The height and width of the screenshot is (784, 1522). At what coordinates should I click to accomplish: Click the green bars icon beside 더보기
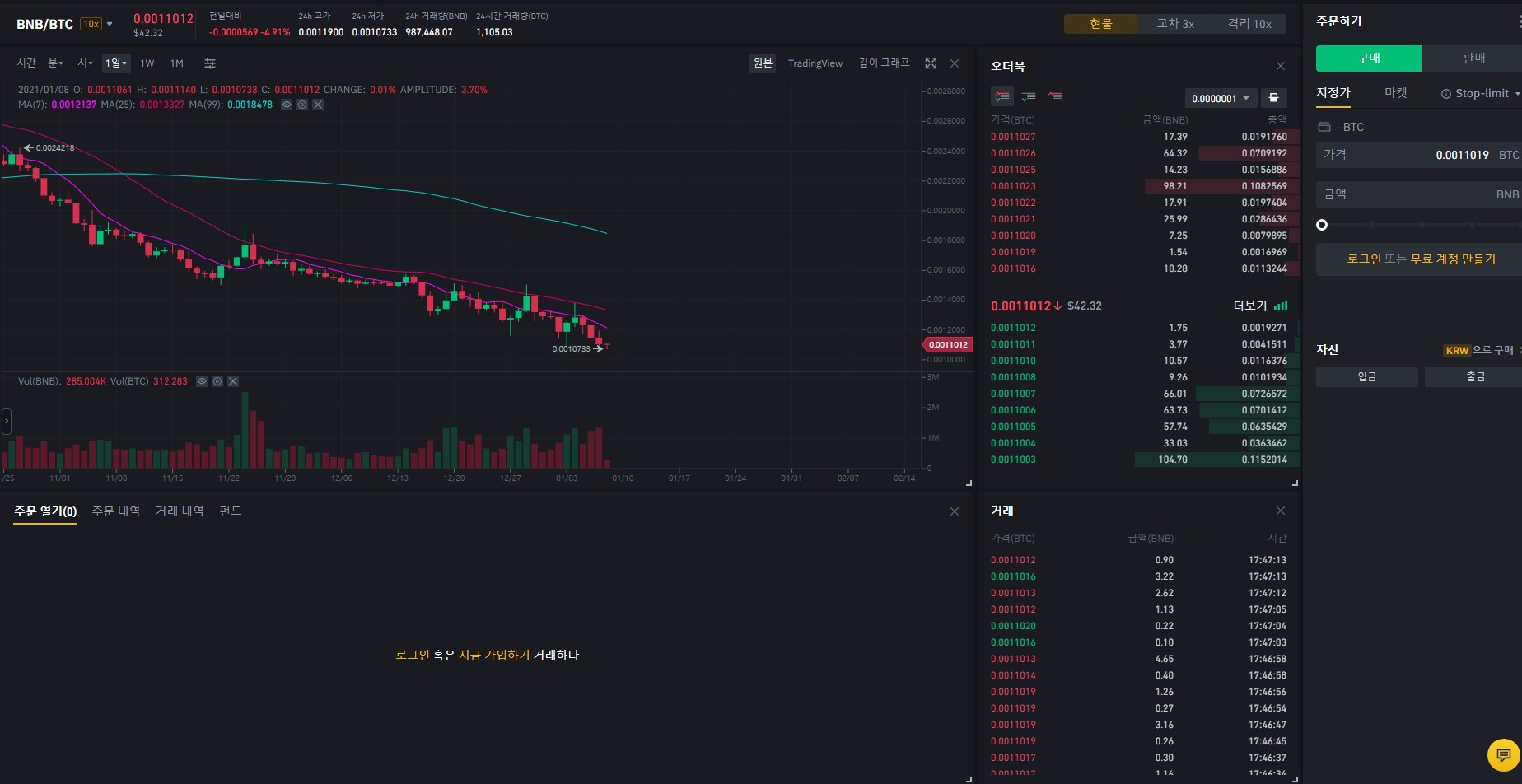[1281, 306]
